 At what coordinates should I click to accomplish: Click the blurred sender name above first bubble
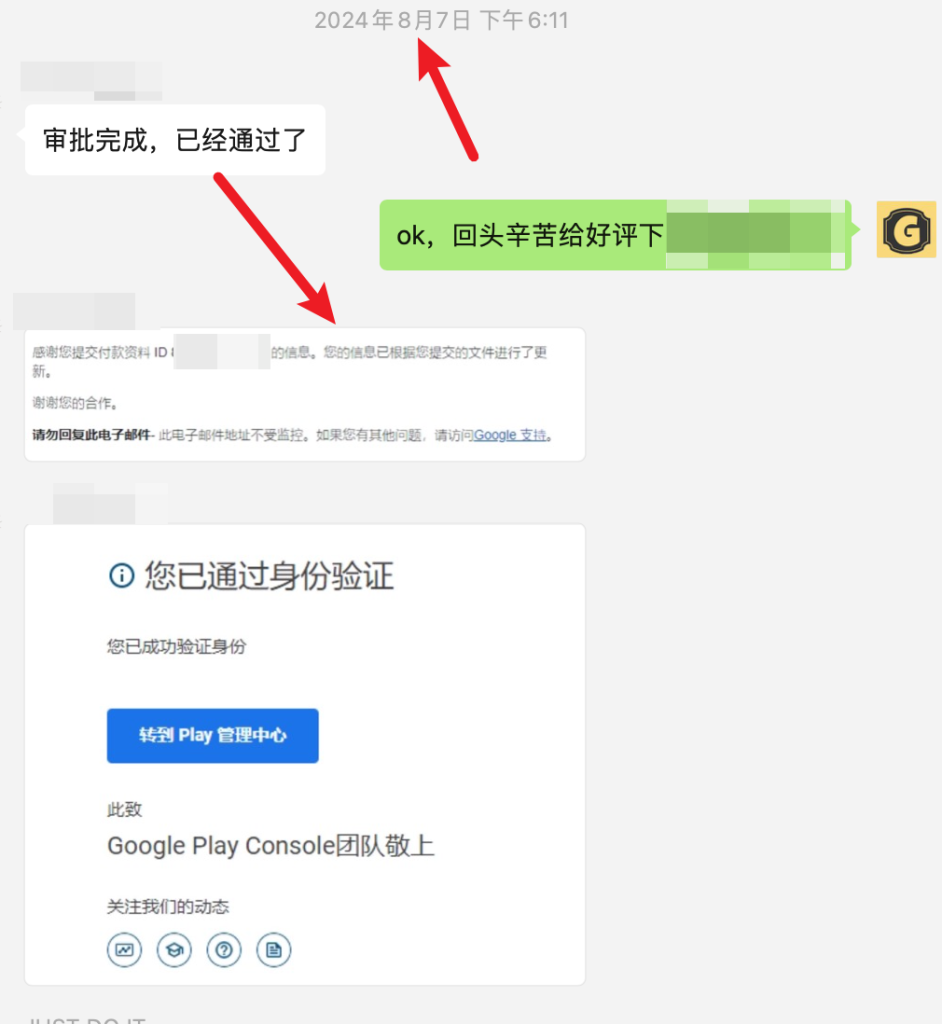[91, 80]
